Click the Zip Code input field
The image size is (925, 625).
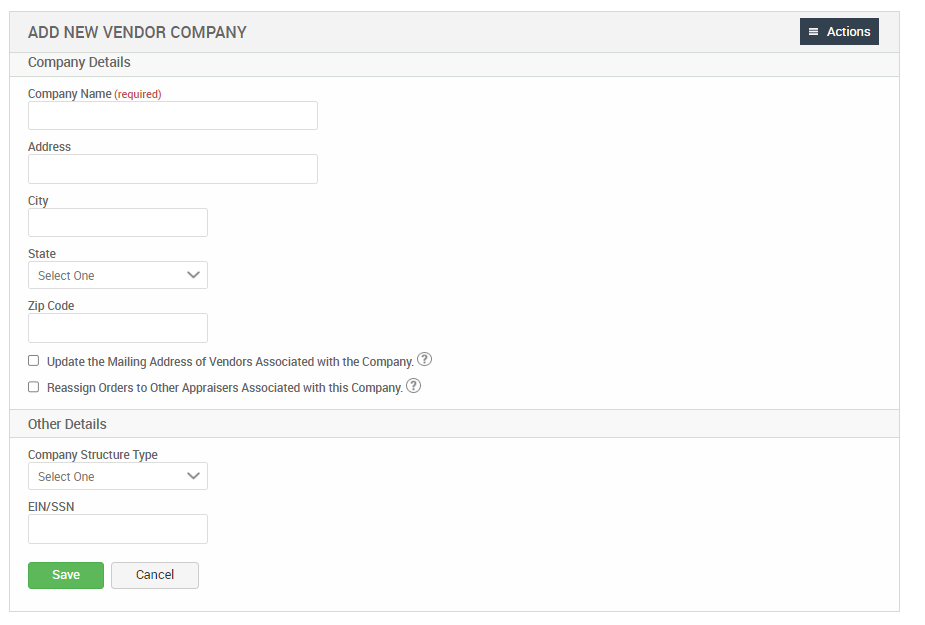coord(117,328)
